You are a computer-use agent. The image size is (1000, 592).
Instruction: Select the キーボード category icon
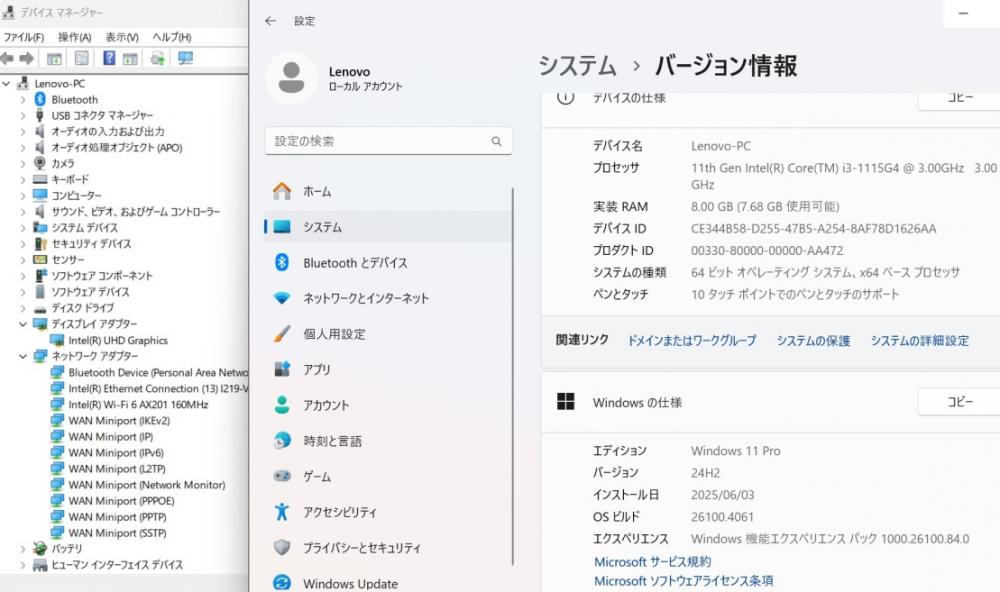pos(40,179)
